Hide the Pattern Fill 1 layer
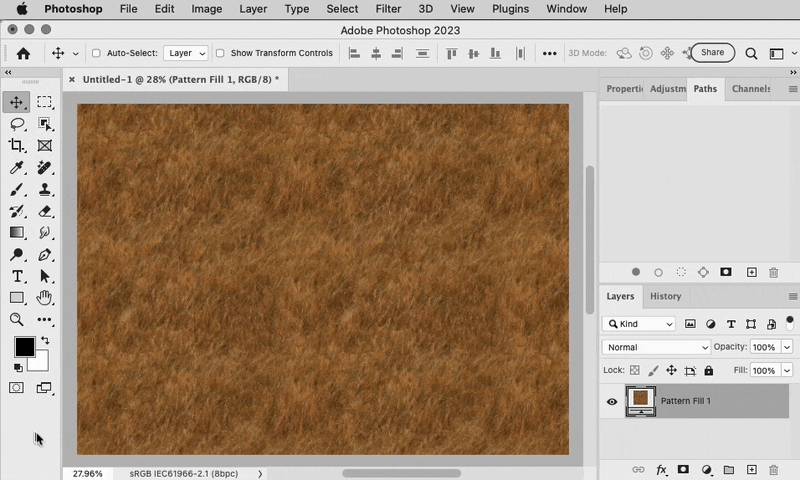This screenshot has height=480, width=800. [612, 402]
